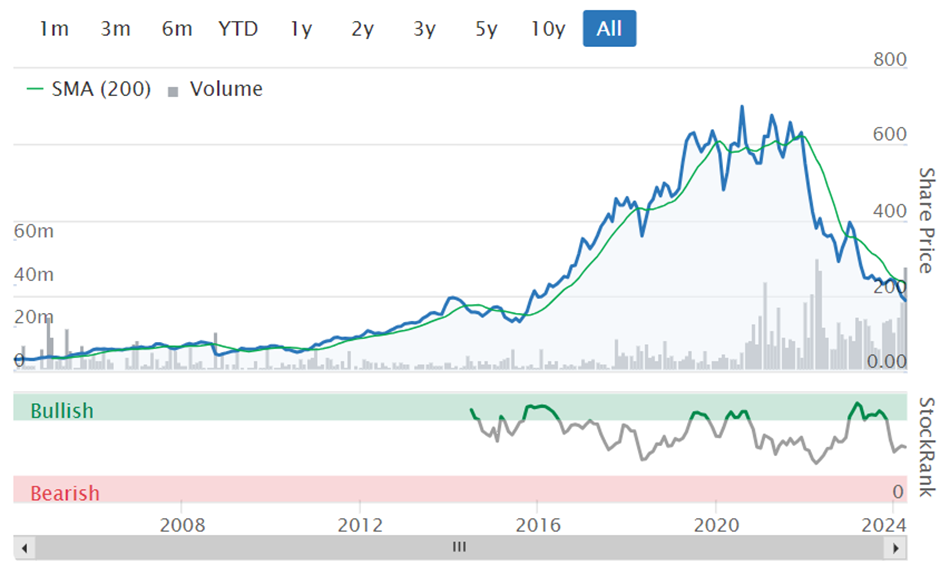Click the grey Volume legend square

tap(173, 92)
